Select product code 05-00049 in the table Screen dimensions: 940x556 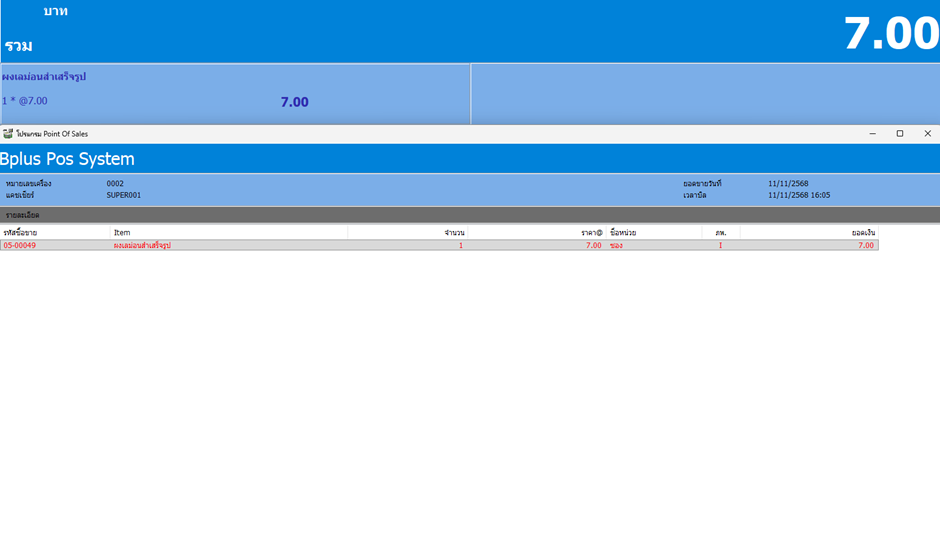[20, 245]
